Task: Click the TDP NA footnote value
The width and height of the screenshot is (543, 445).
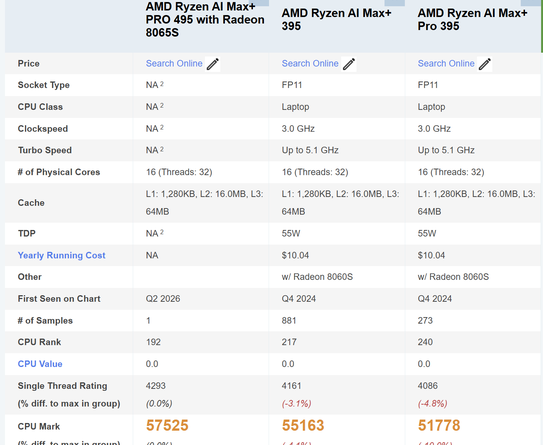Action: pyautogui.click(x=154, y=233)
